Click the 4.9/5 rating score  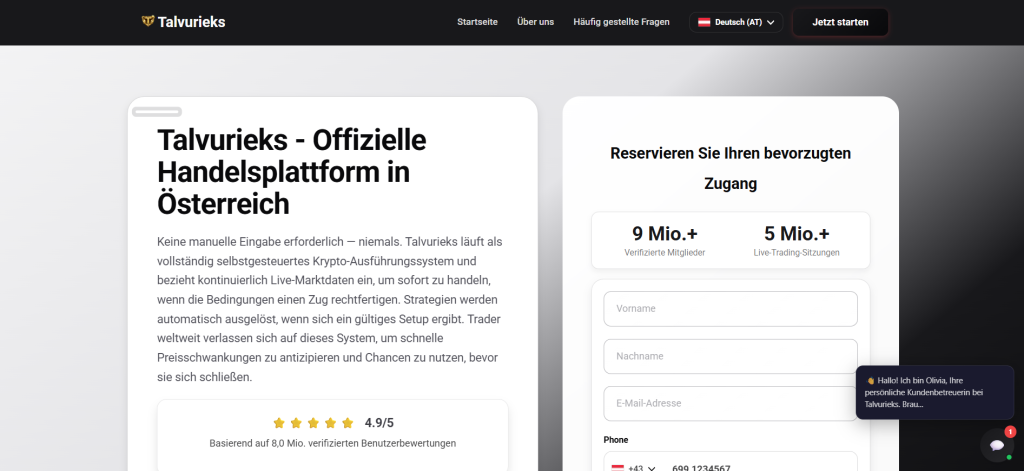click(x=379, y=423)
